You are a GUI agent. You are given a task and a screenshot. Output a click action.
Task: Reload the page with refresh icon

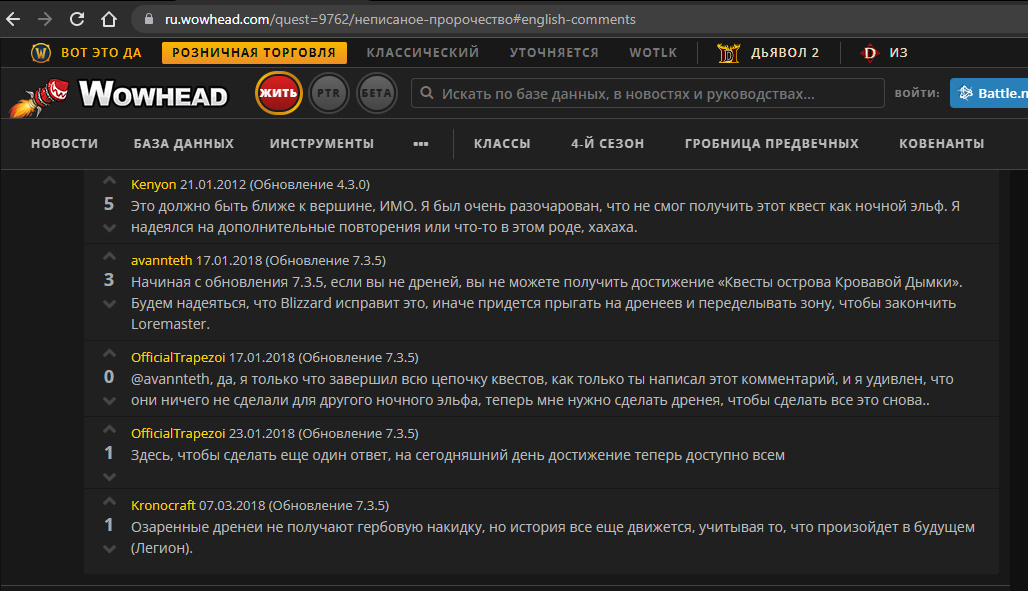coord(77,19)
